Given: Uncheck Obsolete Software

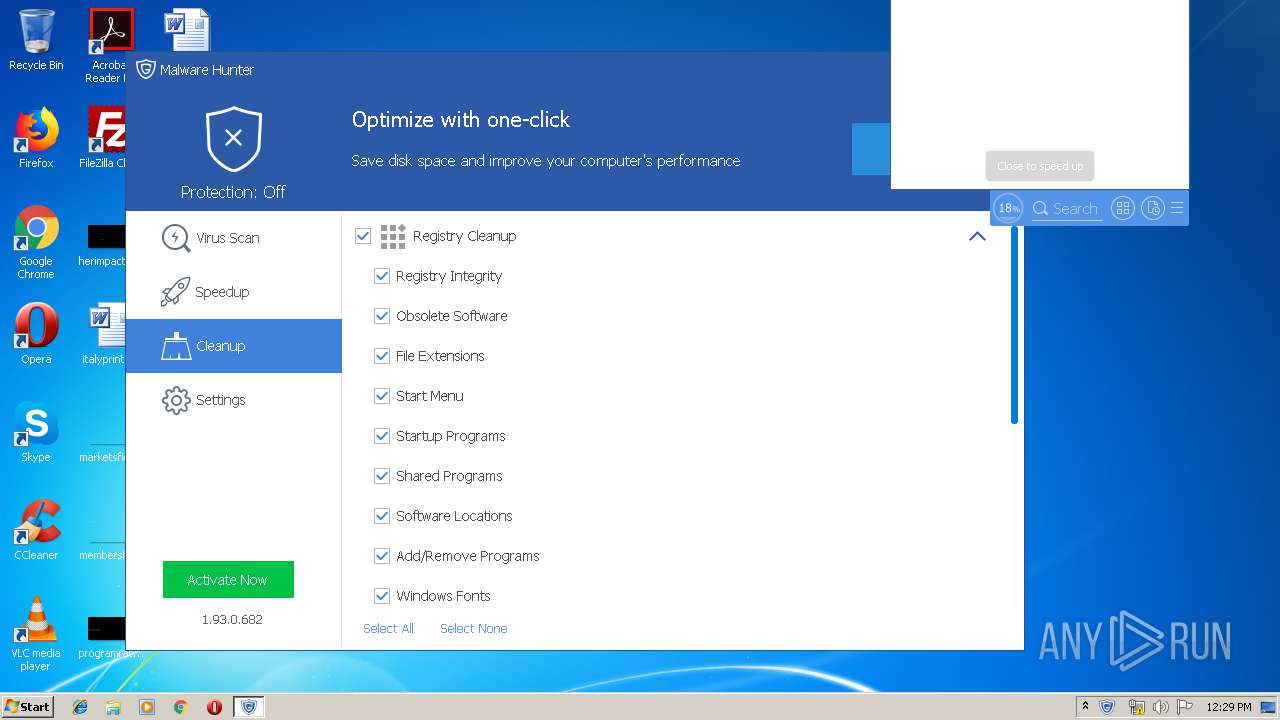Looking at the screenshot, I should coord(382,316).
